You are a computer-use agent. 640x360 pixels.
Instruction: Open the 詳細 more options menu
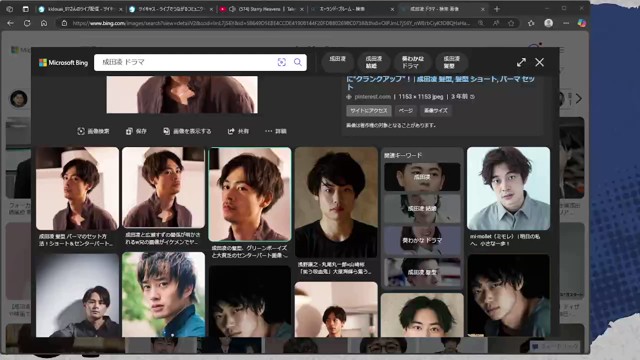click(276, 131)
